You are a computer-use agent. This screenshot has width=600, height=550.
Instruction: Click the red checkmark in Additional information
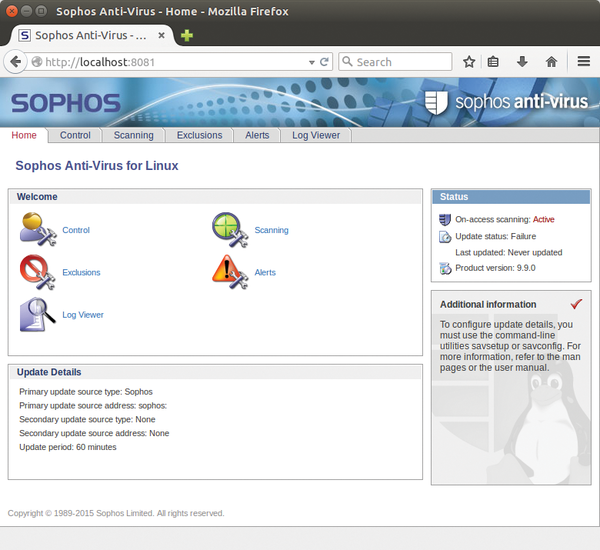(576, 304)
